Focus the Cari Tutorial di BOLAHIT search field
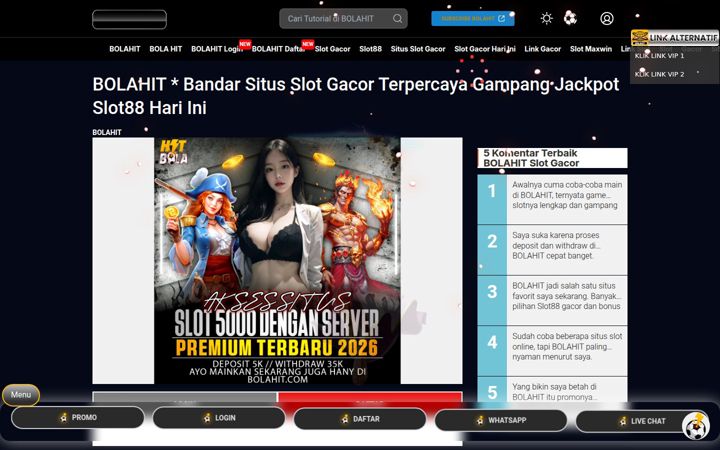720x450 pixels. coord(343,18)
